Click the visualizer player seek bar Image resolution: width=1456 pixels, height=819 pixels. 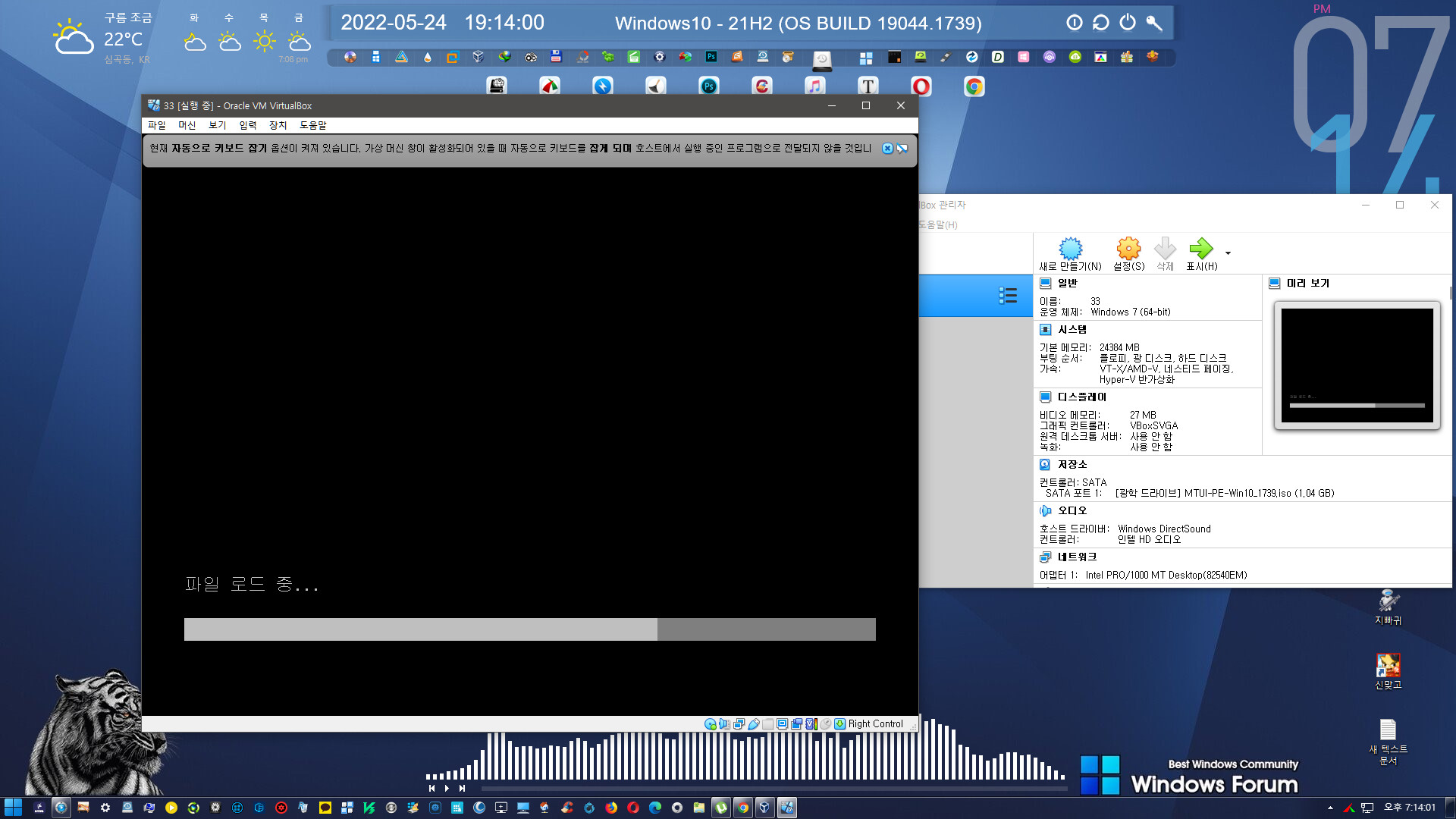773,789
